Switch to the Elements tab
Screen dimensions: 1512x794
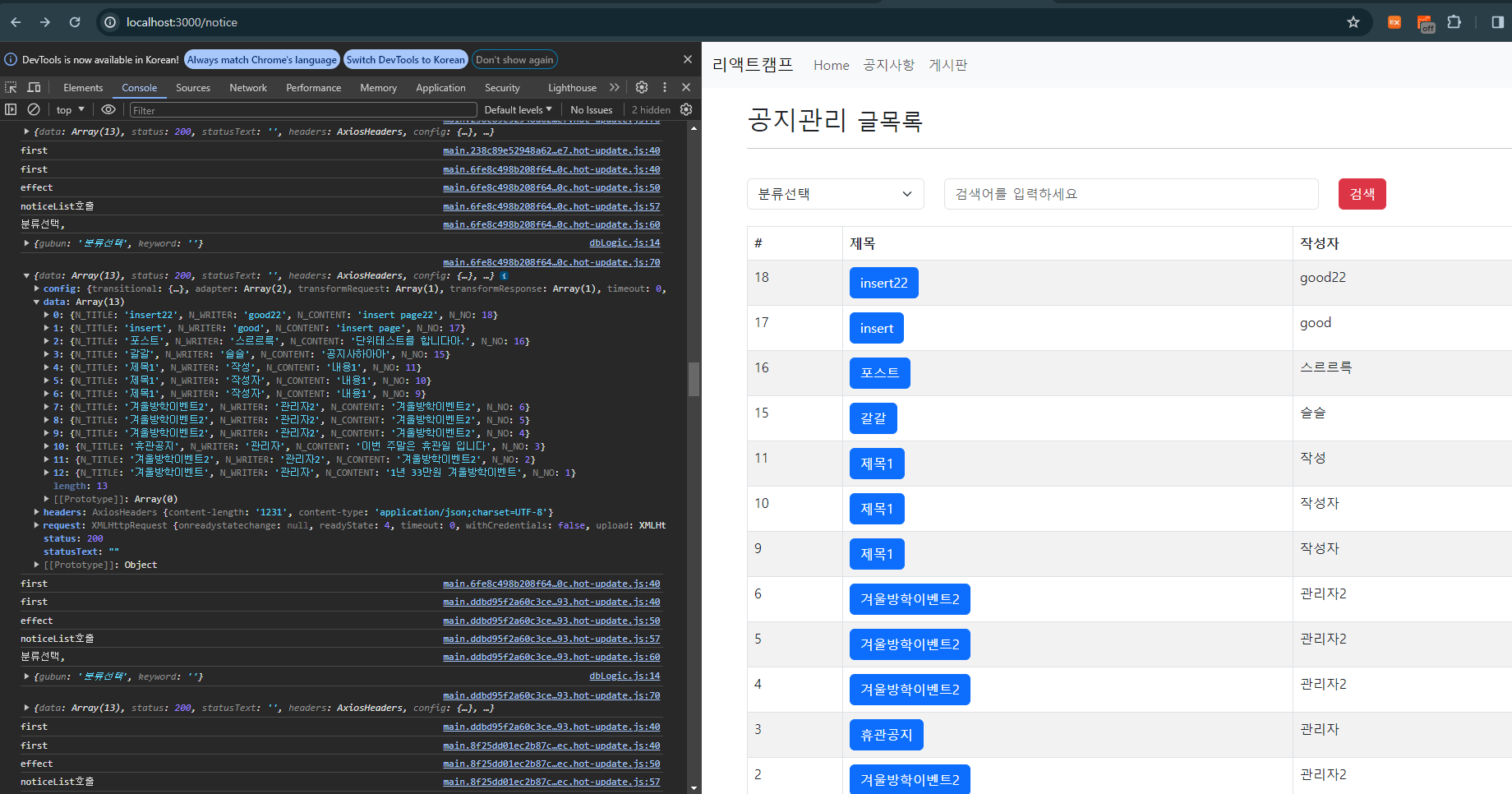click(83, 88)
